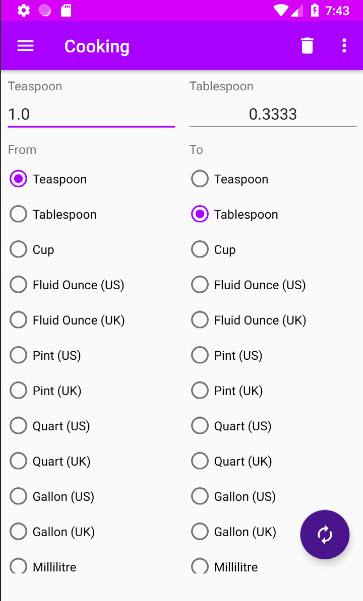Open the hamburger navigation menu
Screen dimensions: 363x601
(x=25, y=46)
